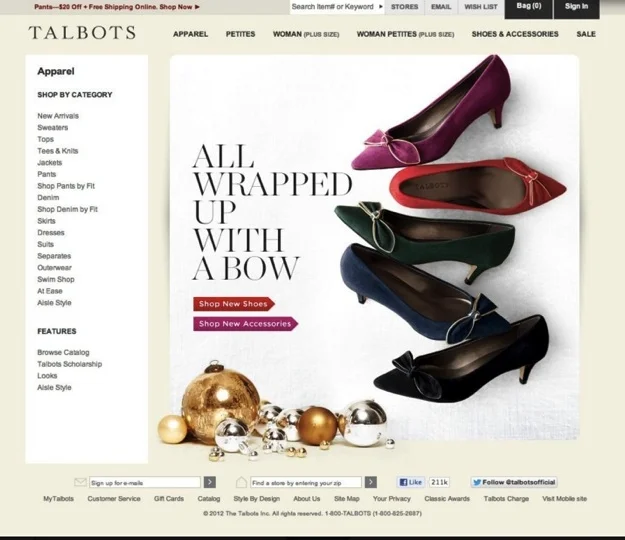The width and height of the screenshot is (625, 540).
Task: Click Talbots Scholarship link
Action: point(70,364)
